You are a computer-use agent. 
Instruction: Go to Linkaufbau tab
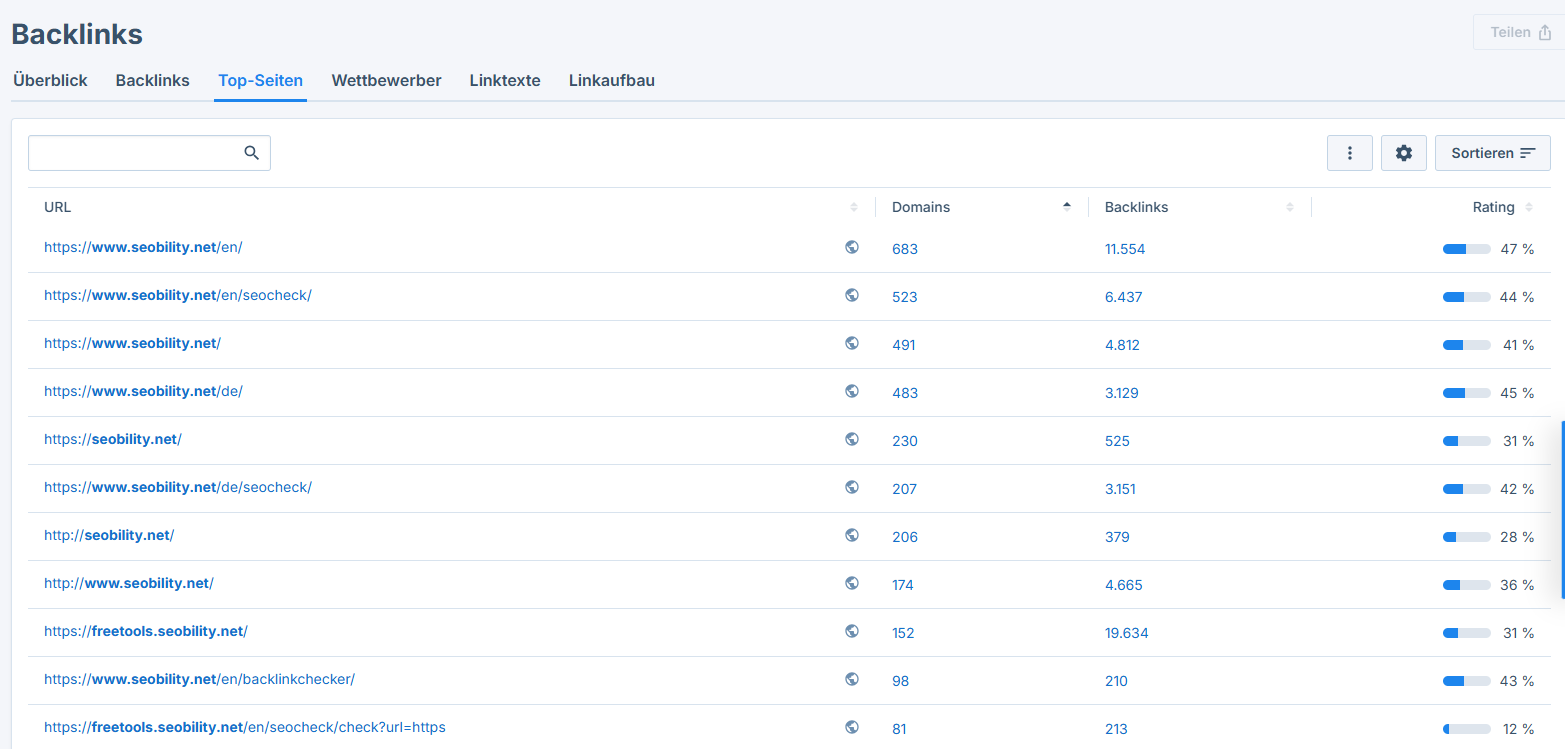(x=612, y=80)
